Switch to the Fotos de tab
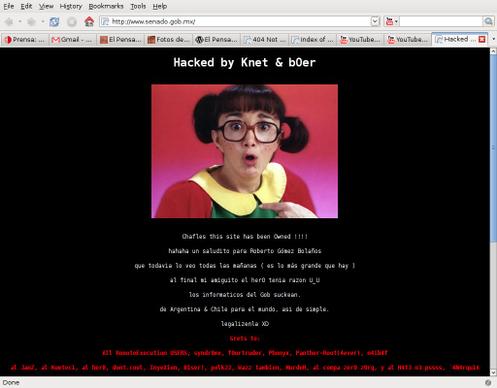497x388 pixels. [169, 40]
